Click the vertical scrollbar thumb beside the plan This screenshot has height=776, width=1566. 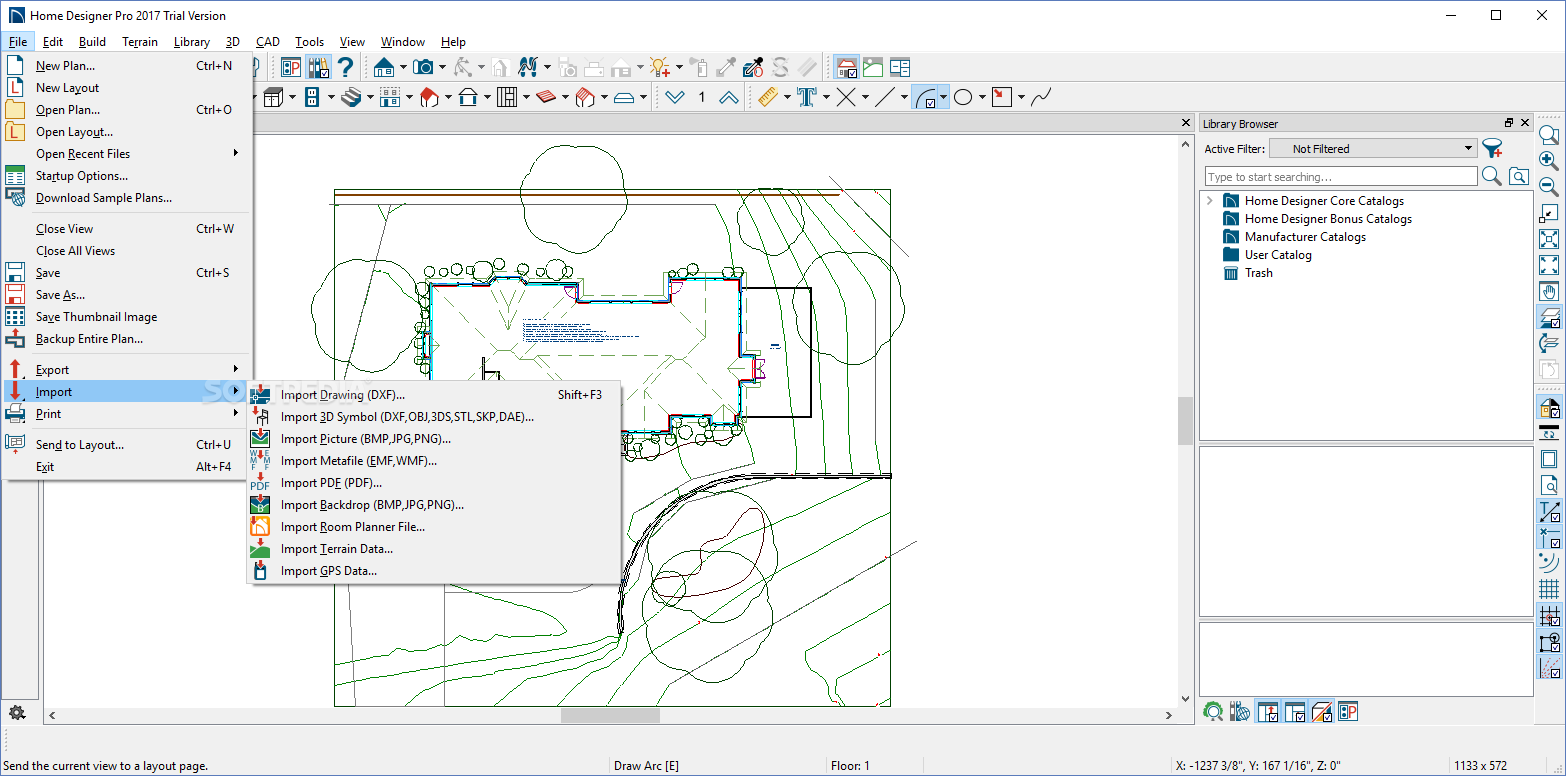tap(1186, 420)
